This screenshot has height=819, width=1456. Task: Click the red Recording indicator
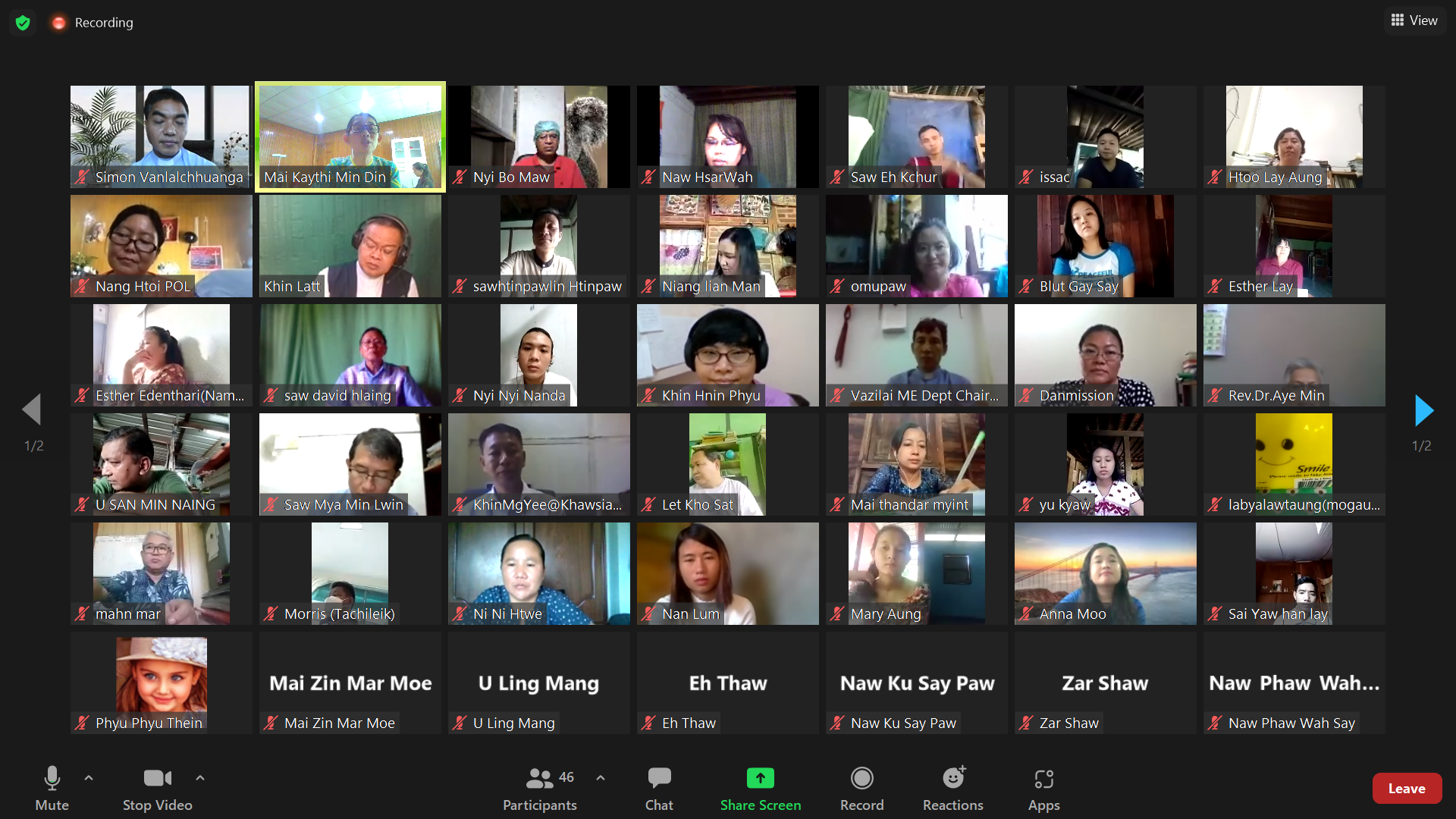click(x=59, y=23)
